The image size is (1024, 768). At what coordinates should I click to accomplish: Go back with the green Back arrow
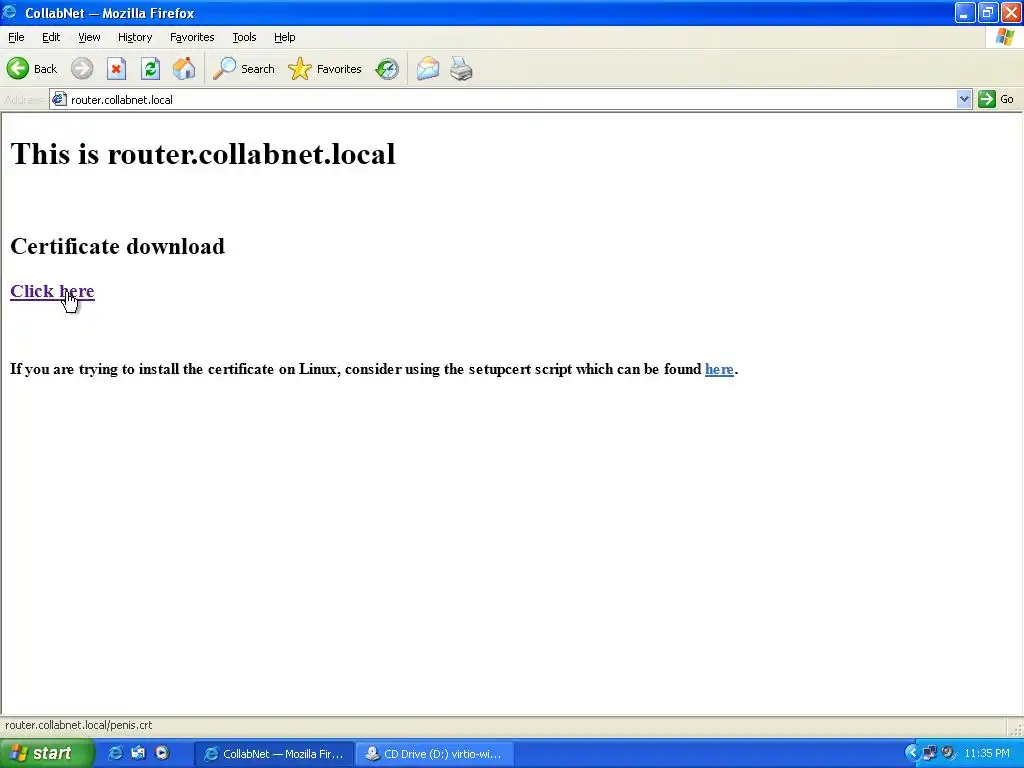[32, 69]
